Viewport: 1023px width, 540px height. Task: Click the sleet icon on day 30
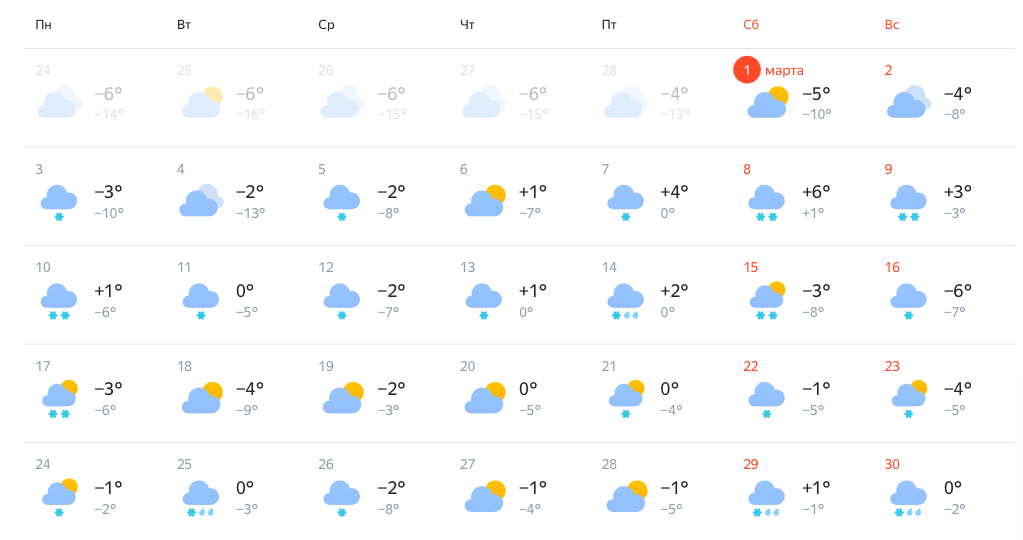click(x=908, y=499)
